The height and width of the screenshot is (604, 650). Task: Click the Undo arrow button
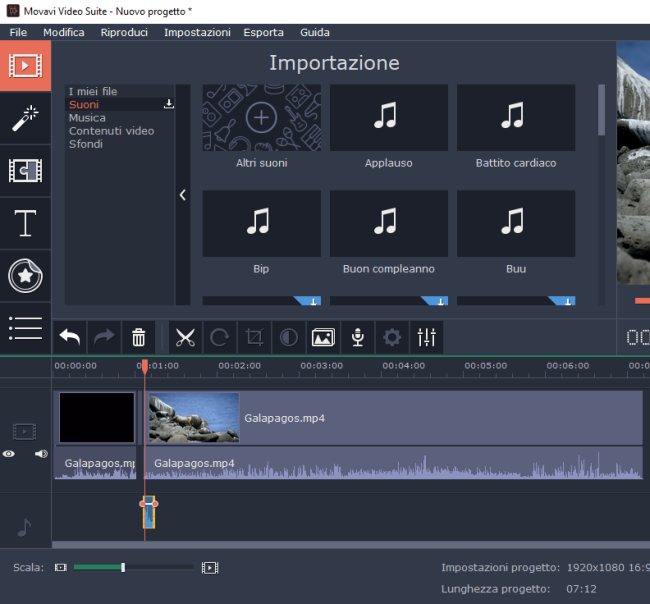point(70,337)
